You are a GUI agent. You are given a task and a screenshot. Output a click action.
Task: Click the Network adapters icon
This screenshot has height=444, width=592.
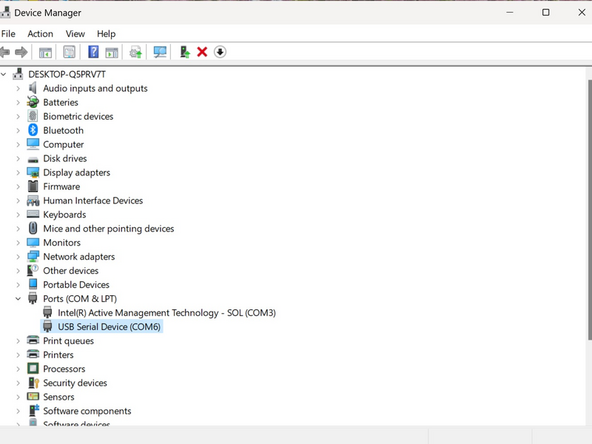coord(33,257)
